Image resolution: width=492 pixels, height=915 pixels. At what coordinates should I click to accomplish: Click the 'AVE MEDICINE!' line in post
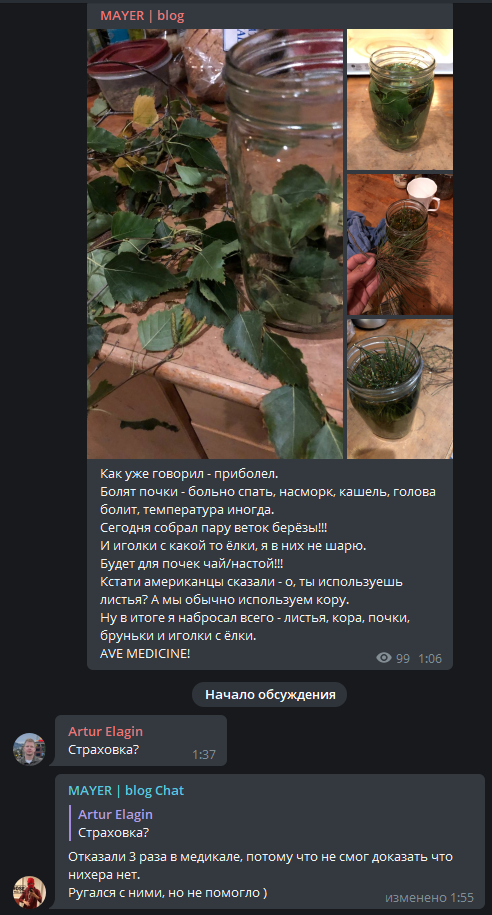click(x=145, y=654)
